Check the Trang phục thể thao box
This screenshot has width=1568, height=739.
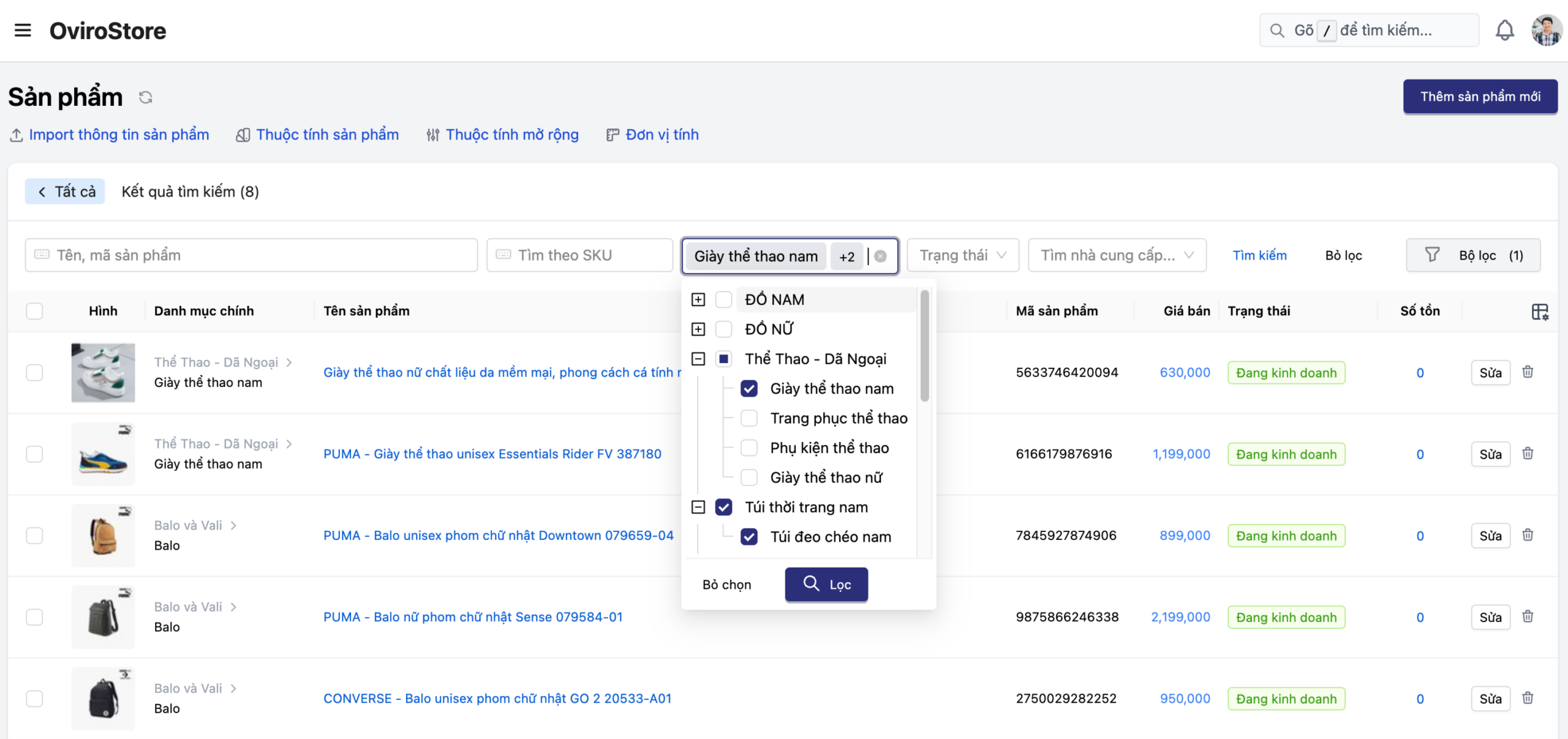[x=748, y=418]
